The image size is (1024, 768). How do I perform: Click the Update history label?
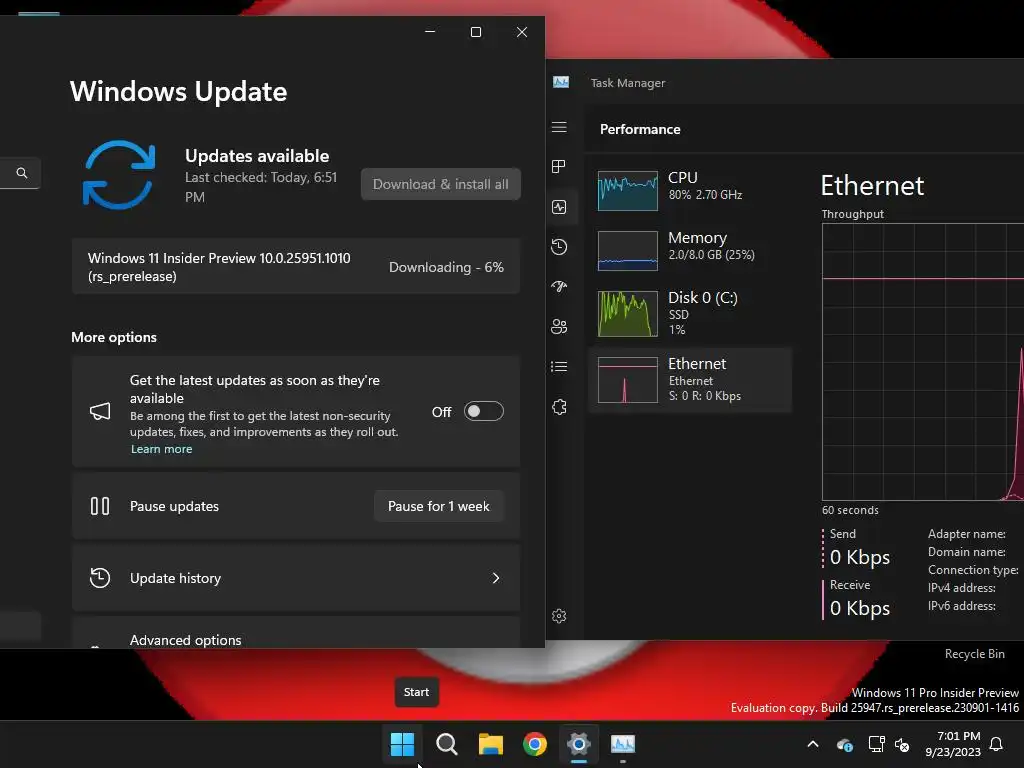tap(176, 578)
